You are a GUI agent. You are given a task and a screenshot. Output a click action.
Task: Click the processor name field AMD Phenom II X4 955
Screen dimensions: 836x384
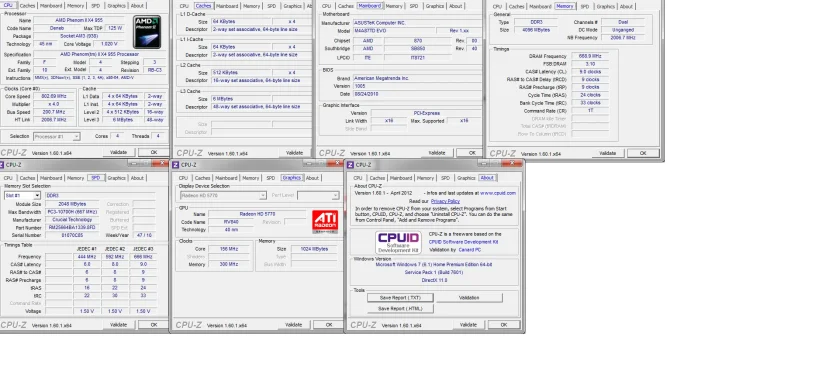(79, 20)
